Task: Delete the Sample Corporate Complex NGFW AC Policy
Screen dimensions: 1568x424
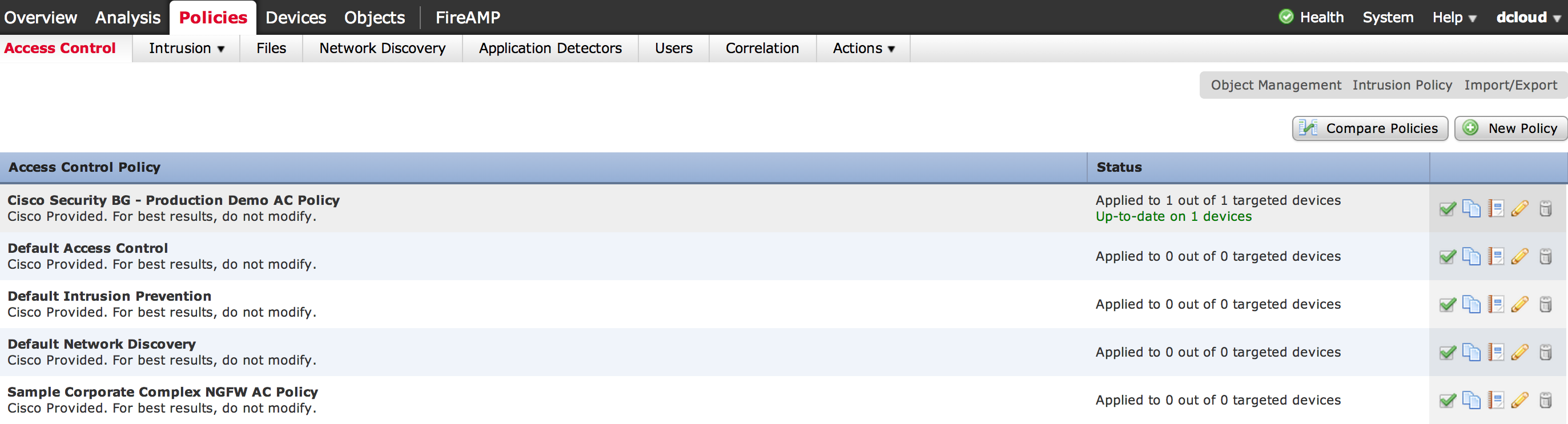Action: click(1546, 399)
